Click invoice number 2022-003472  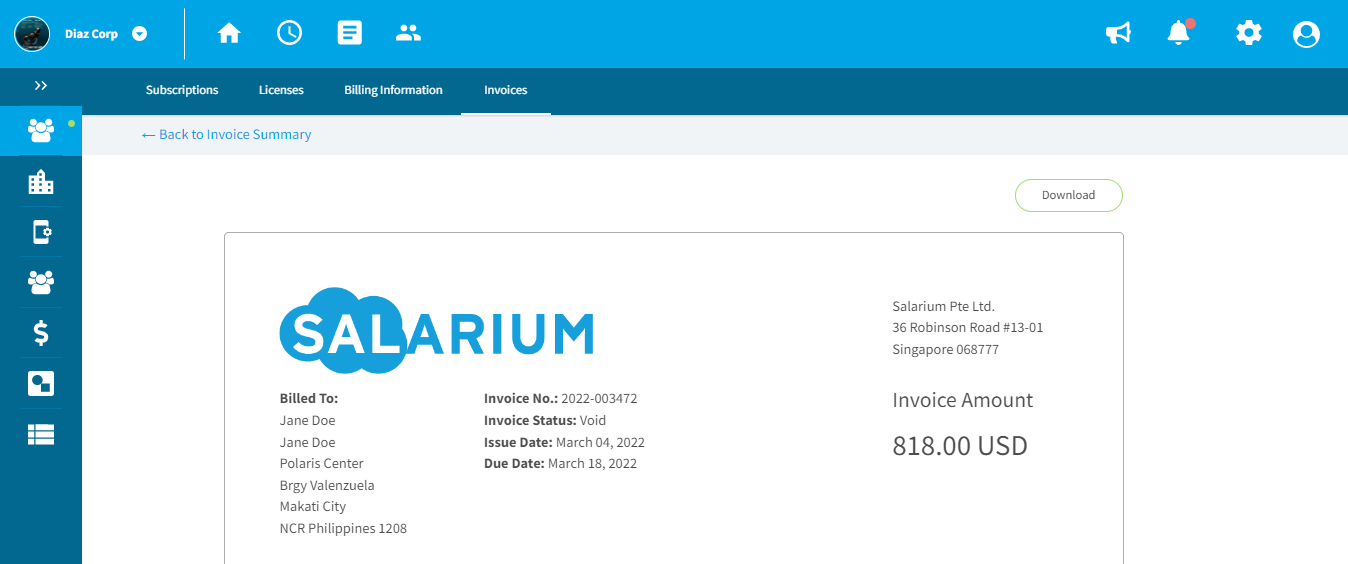pyautogui.click(x=599, y=398)
